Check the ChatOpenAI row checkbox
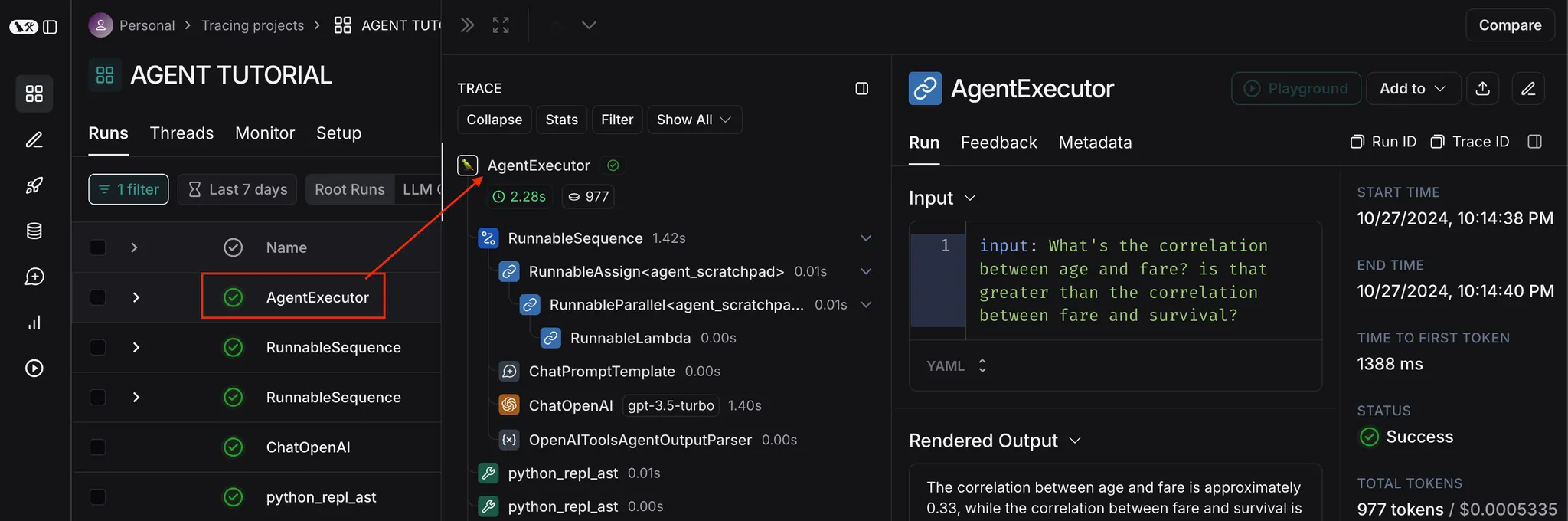1568x521 pixels. [98, 447]
